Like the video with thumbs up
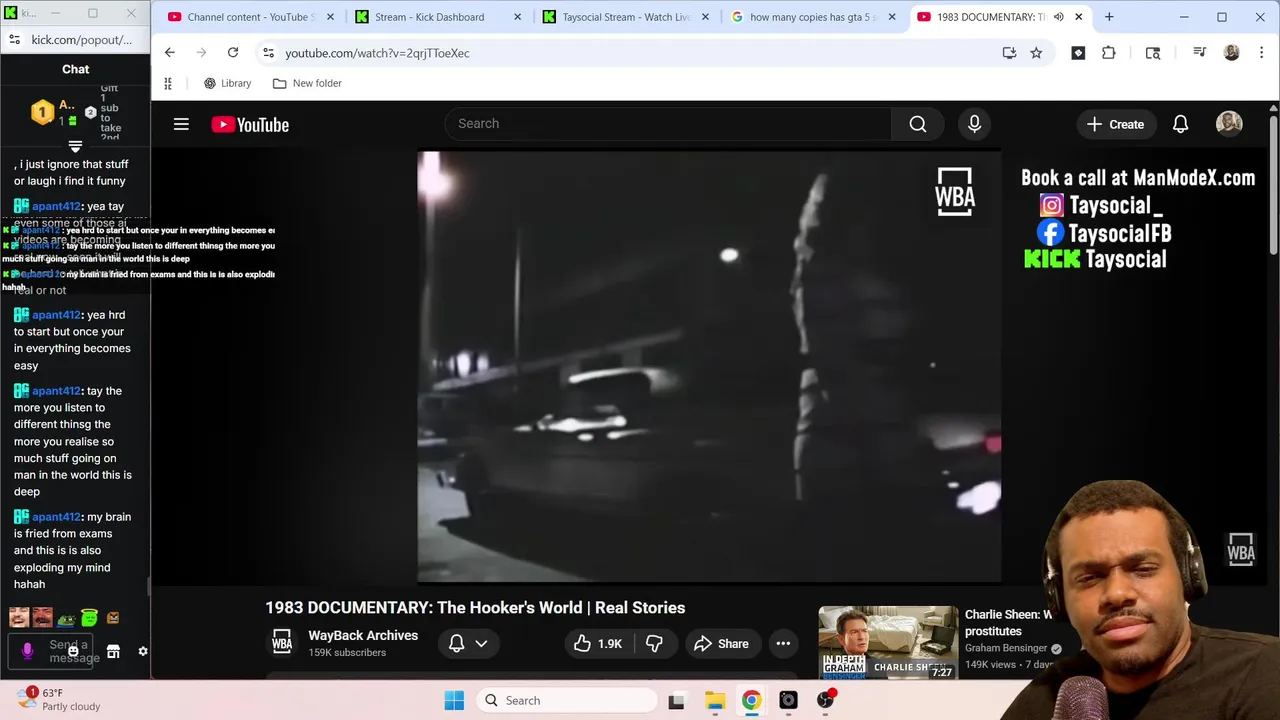 [x=598, y=643]
